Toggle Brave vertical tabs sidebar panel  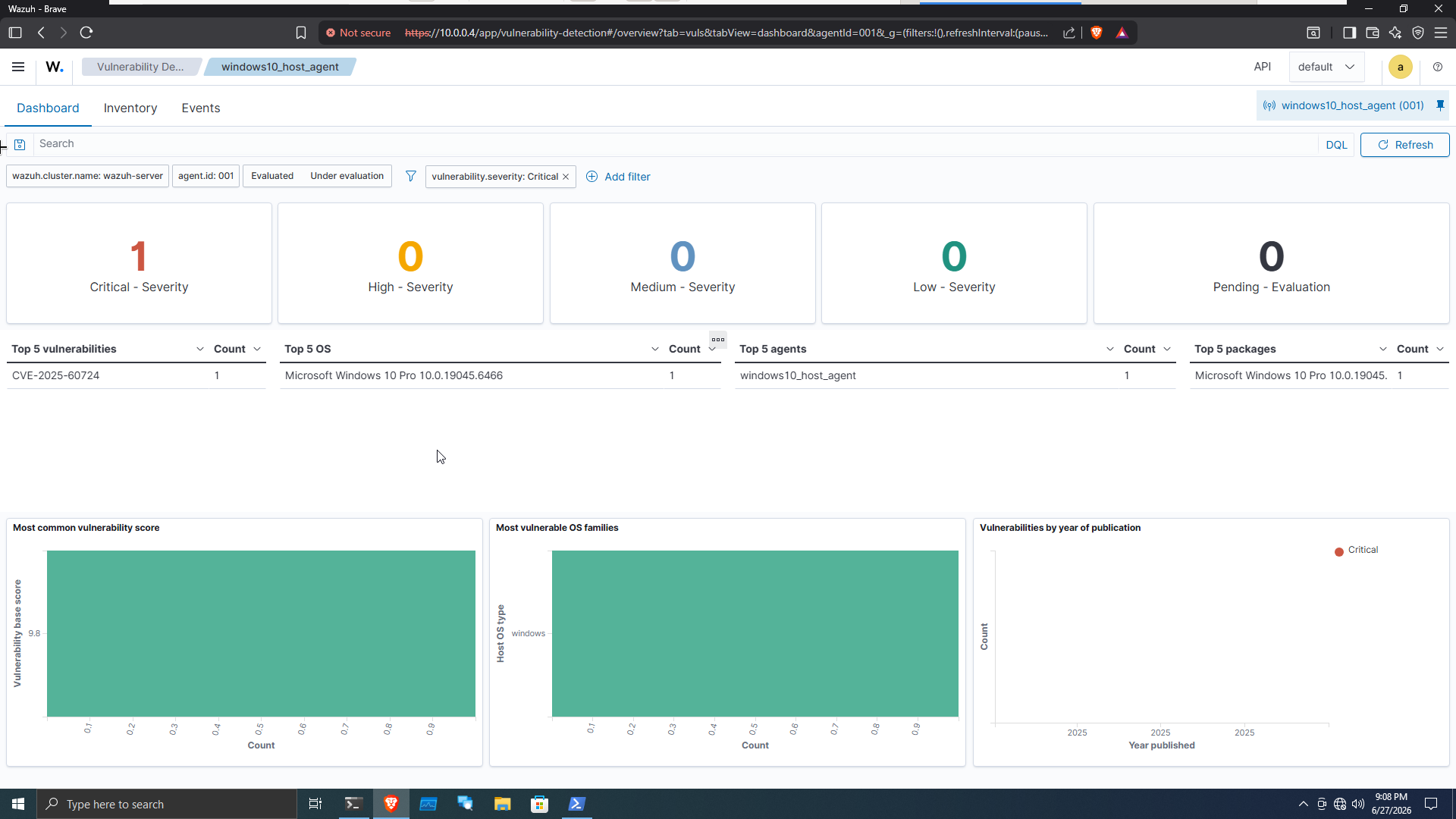click(x=15, y=33)
